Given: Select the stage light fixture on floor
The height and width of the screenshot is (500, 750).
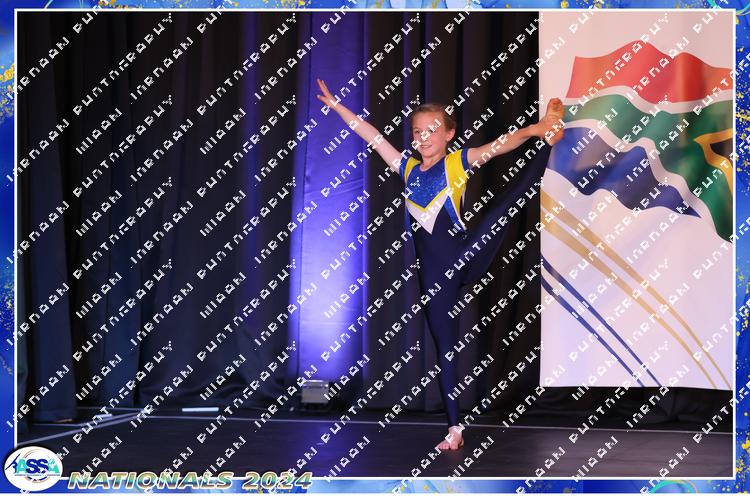Looking at the screenshot, I should (x=315, y=391).
